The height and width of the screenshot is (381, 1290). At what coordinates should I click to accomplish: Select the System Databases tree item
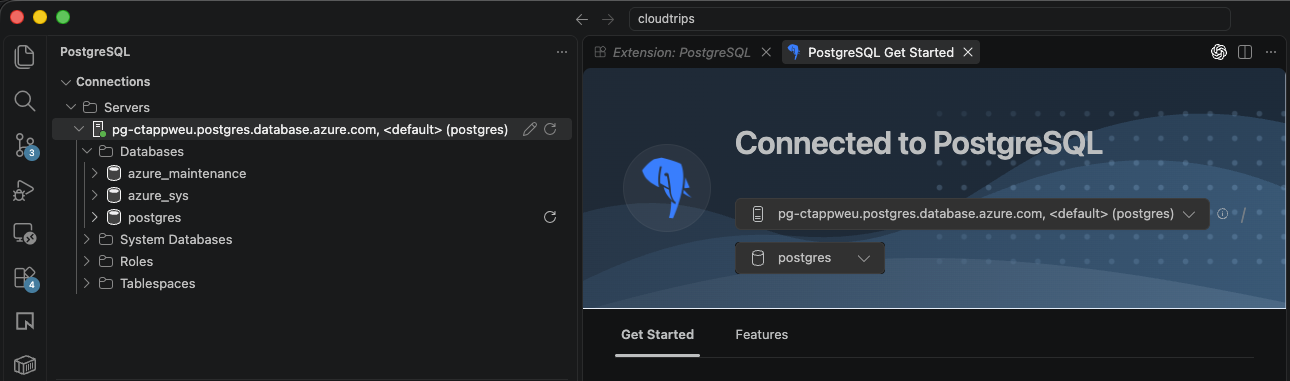[311, 239]
